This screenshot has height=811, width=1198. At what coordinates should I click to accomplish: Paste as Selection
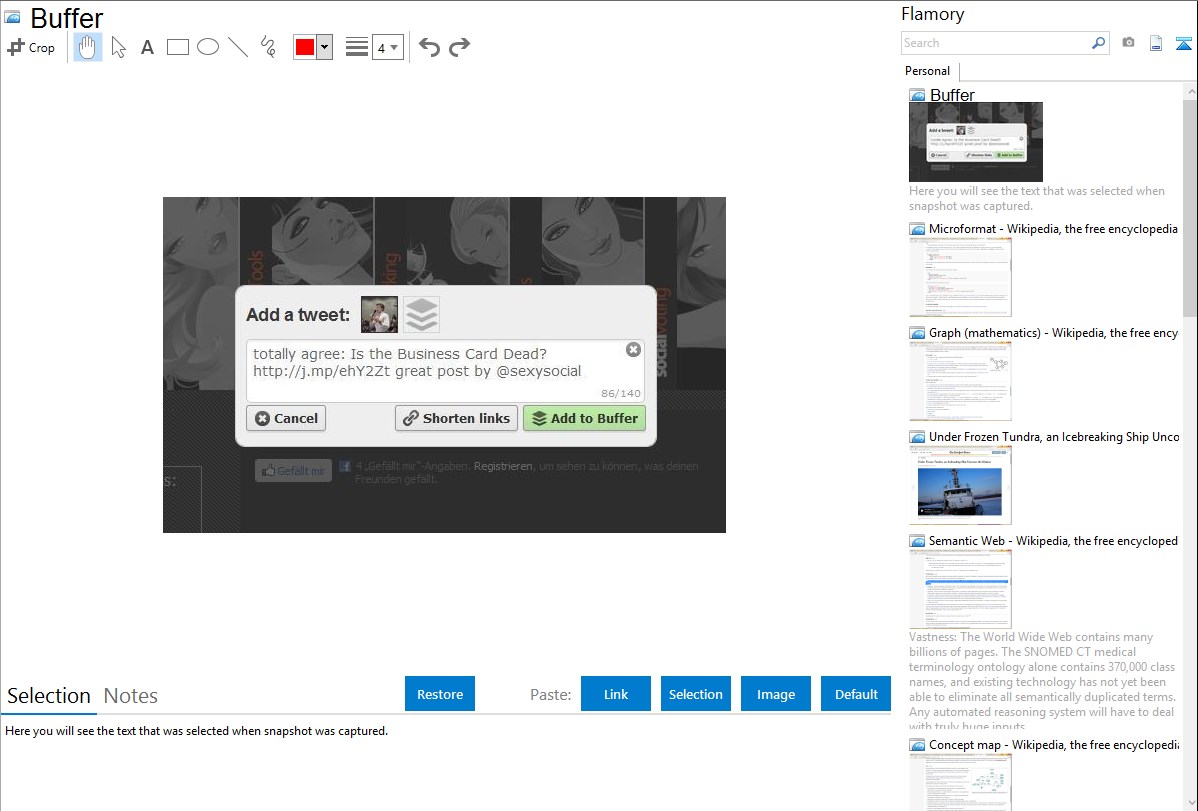tap(695, 694)
